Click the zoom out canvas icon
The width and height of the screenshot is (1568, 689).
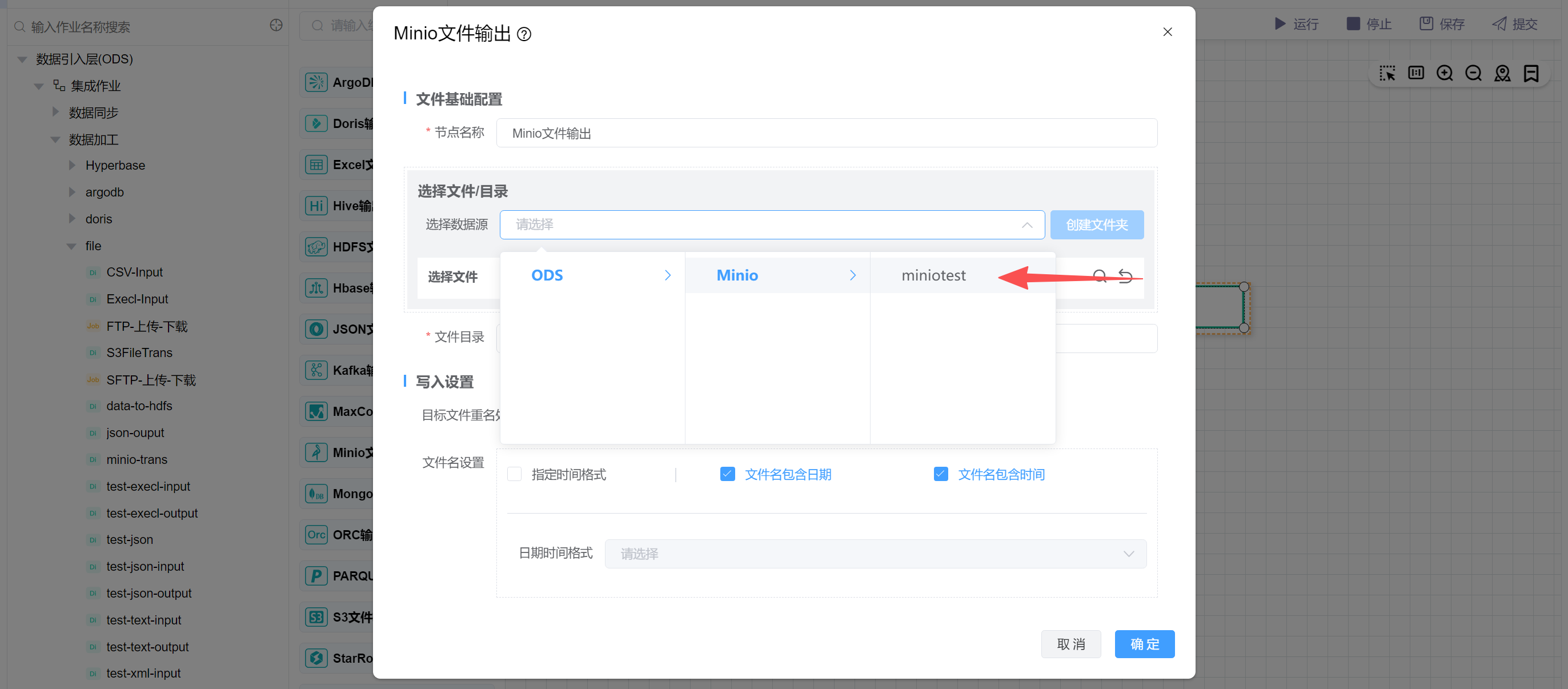1473,74
